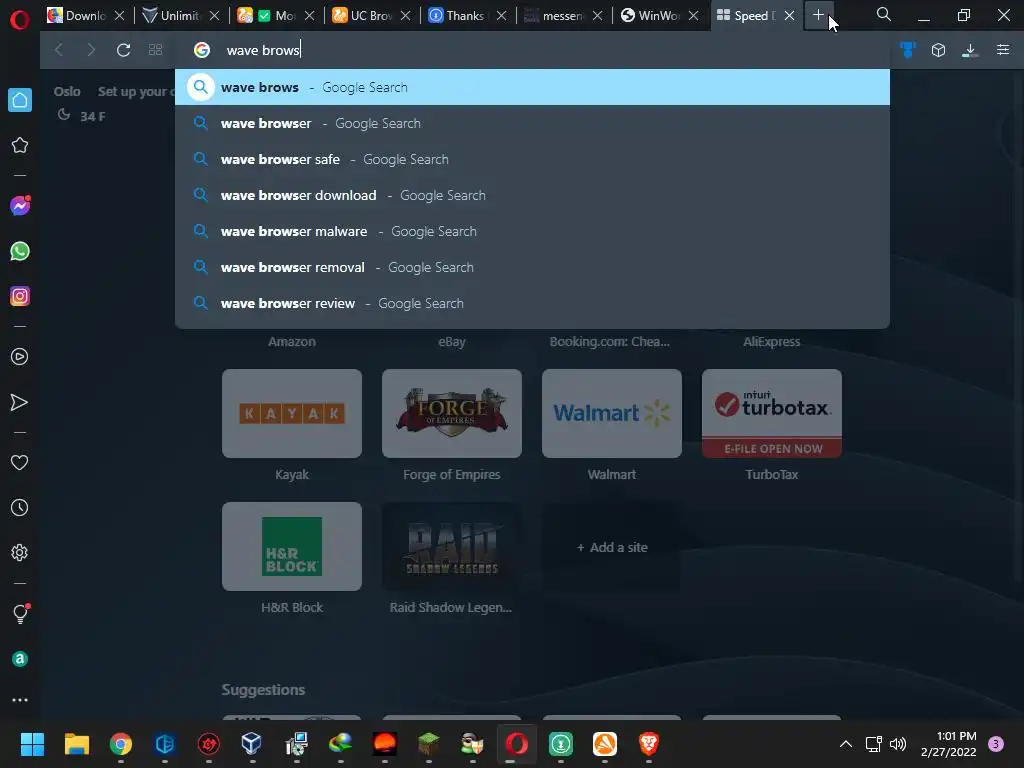This screenshot has height=768, width=1024.
Task: Open Brave browser from taskbar
Action: click(648, 744)
